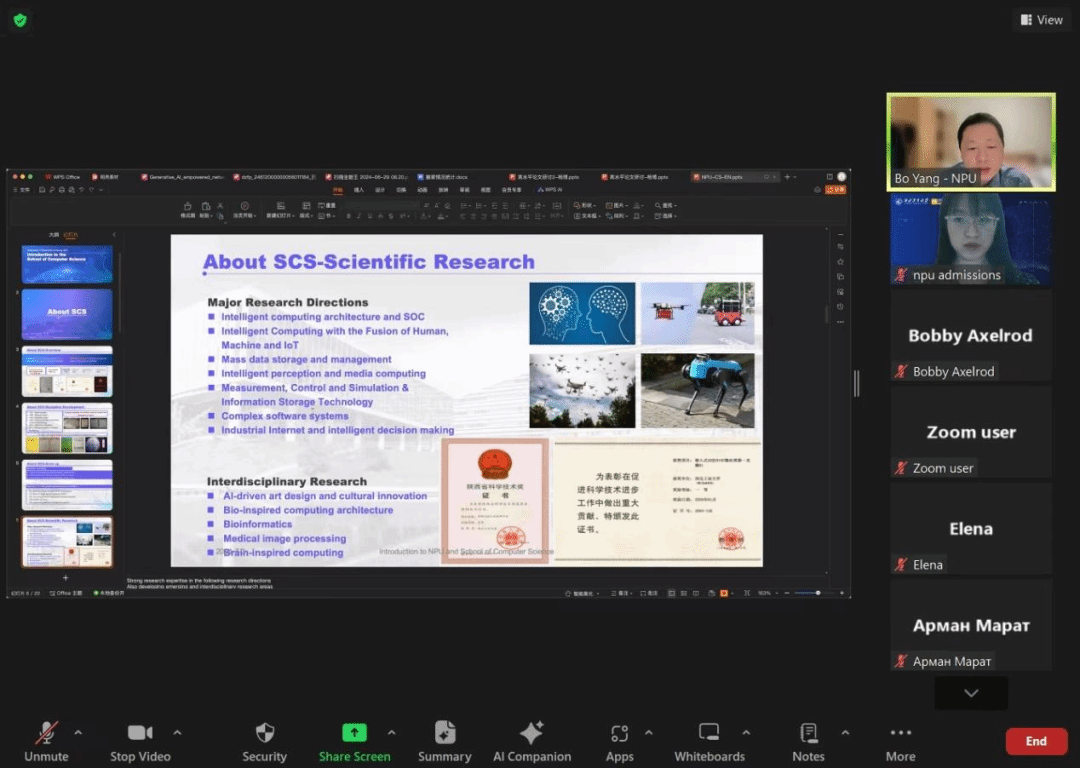Open Whiteboards from the toolbar
The width and height of the screenshot is (1080, 768).
pos(709,733)
